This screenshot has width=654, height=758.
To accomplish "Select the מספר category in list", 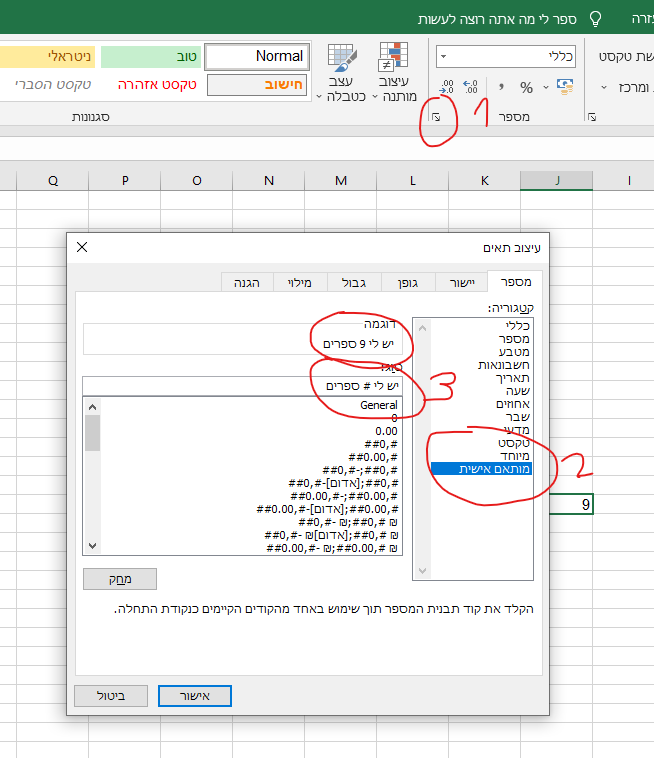I will [x=481, y=339].
